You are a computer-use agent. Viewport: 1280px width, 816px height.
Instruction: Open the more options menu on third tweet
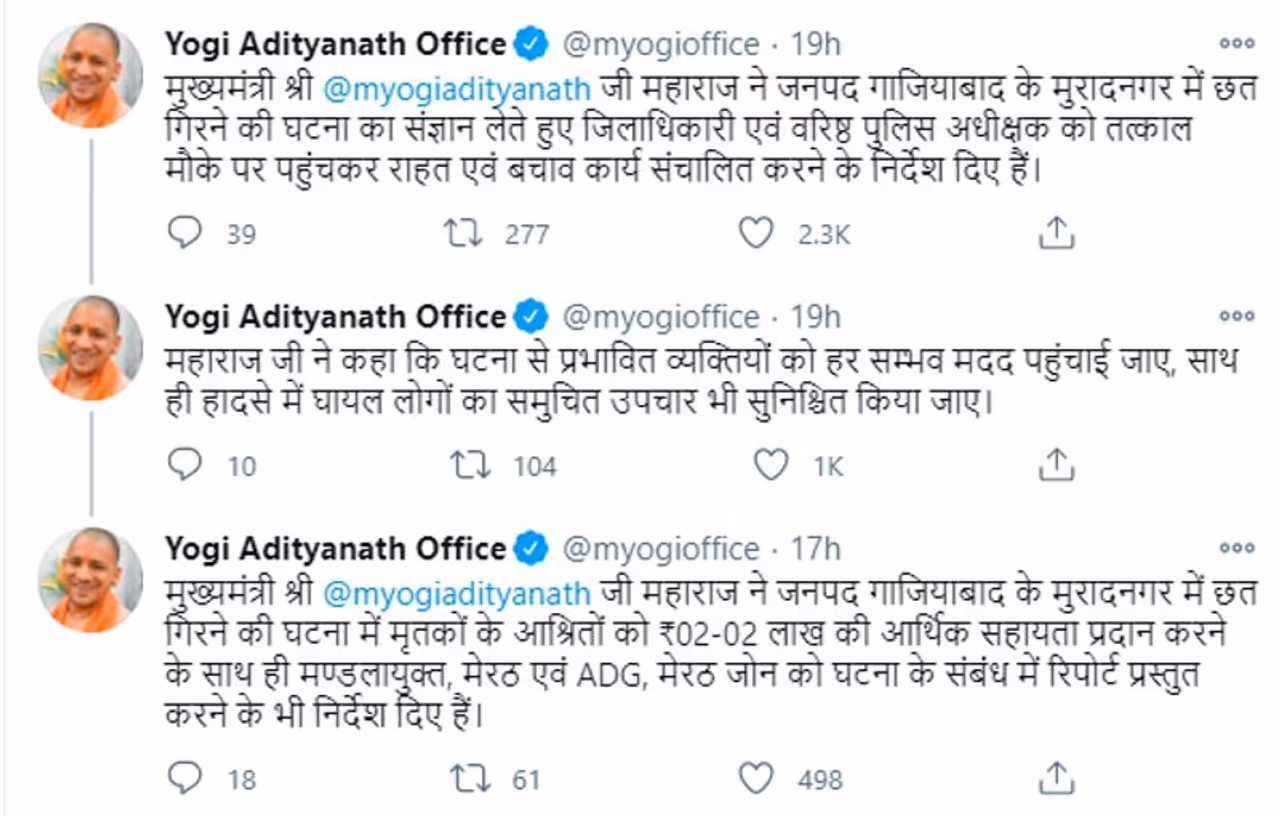pos(1237,549)
